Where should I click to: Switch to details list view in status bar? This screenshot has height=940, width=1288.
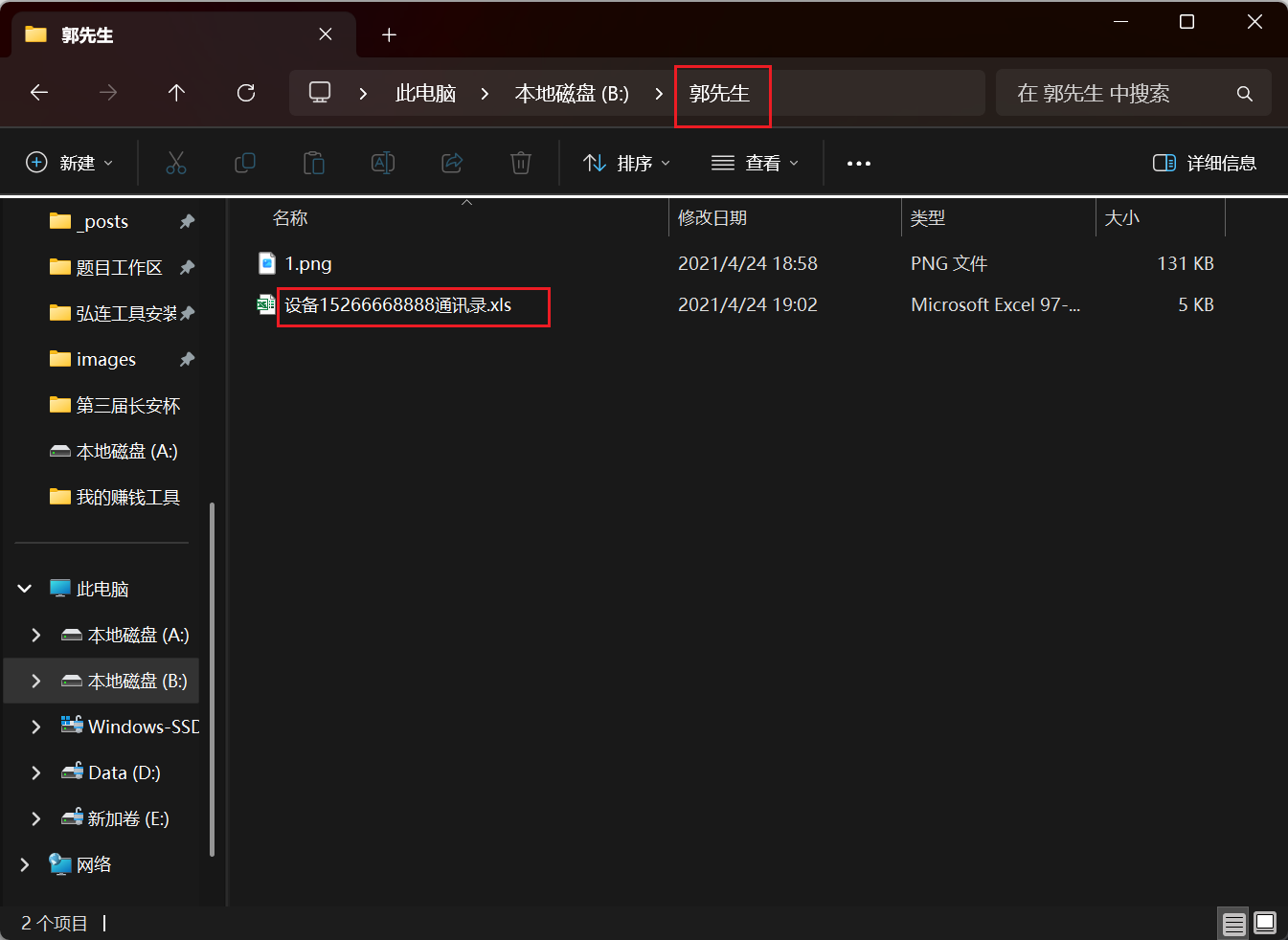pyautogui.click(x=1233, y=923)
